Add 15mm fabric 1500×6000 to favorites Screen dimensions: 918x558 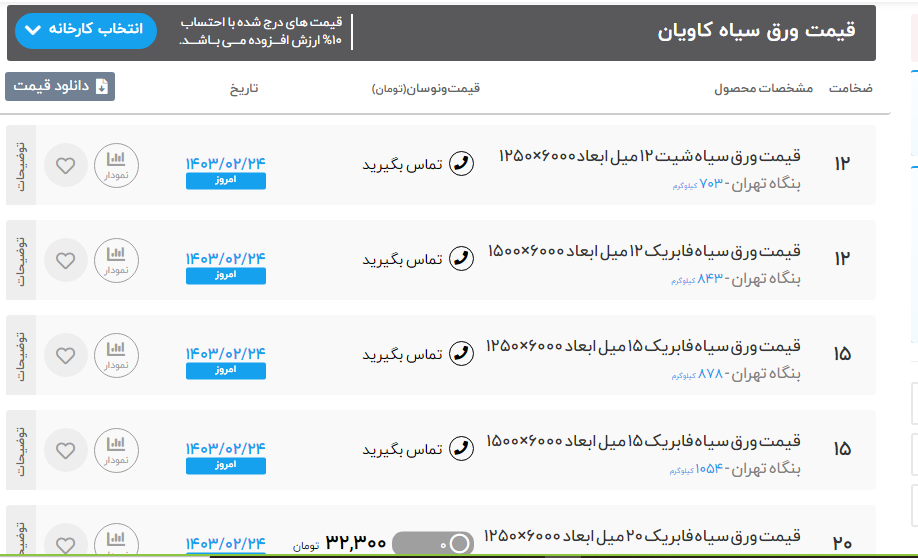(x=66, y=450)
